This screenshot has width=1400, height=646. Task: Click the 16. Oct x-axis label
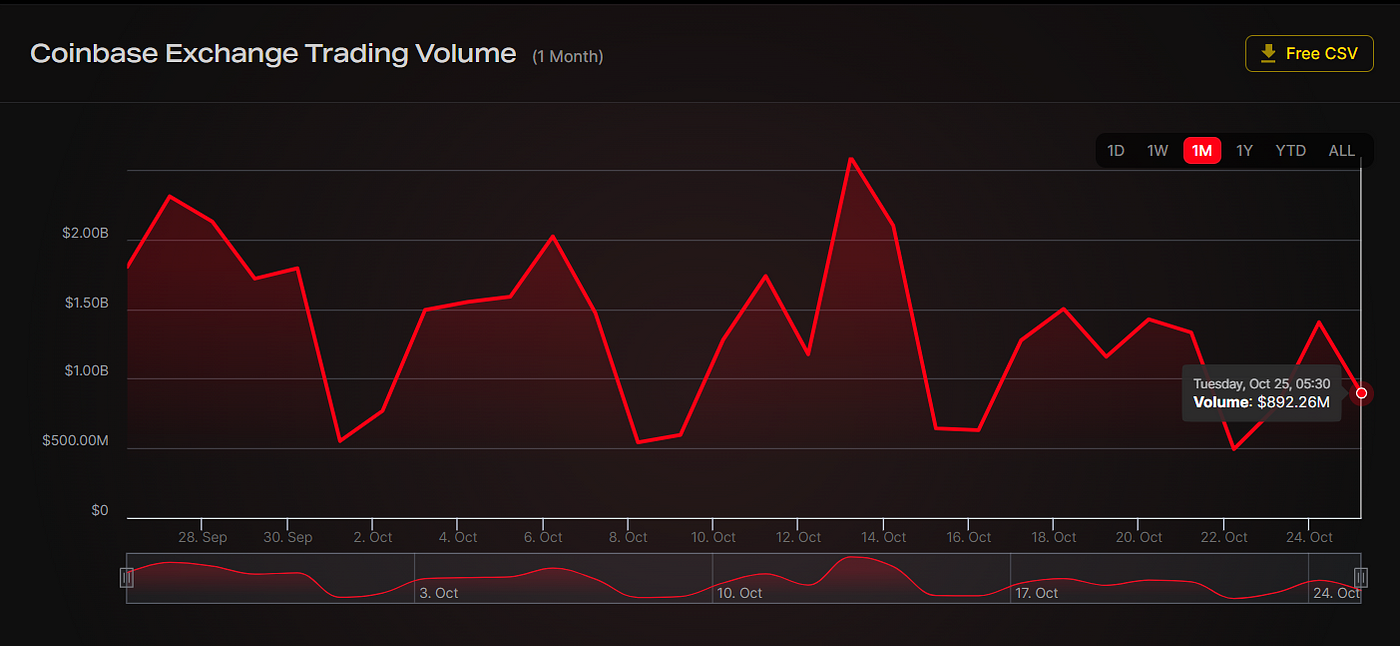pos(967,537)
